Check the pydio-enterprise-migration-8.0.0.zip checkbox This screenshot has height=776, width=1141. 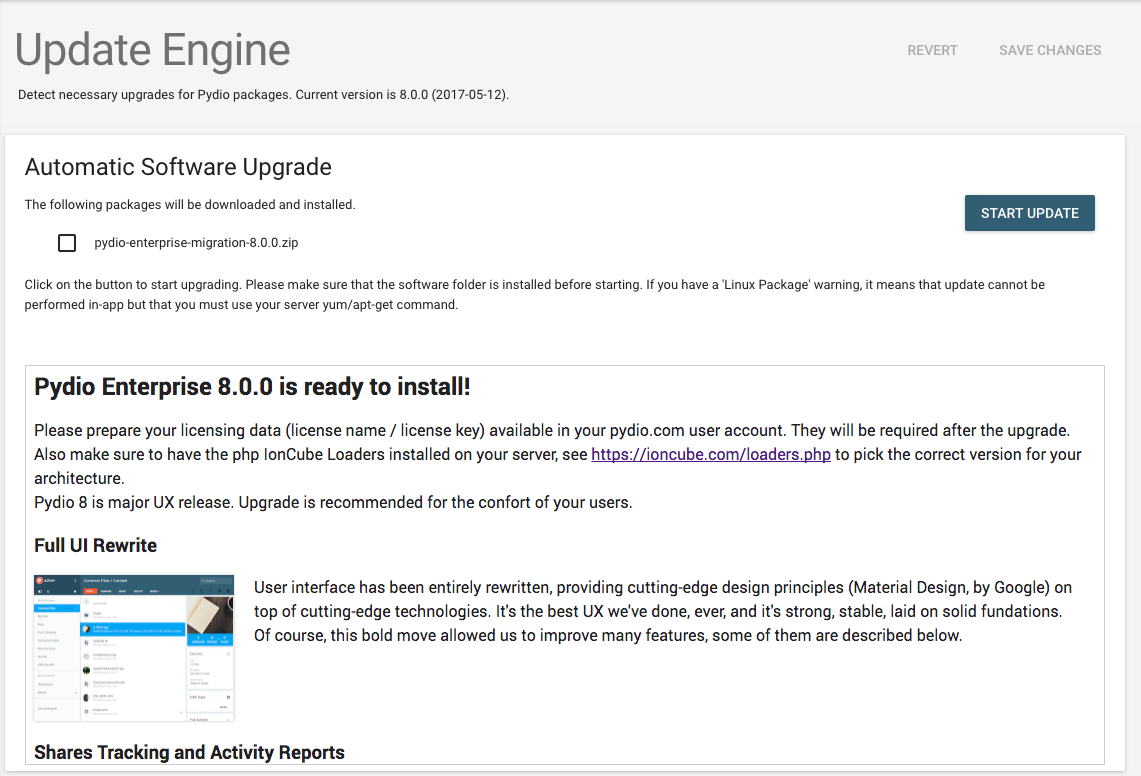coord(67,242)
